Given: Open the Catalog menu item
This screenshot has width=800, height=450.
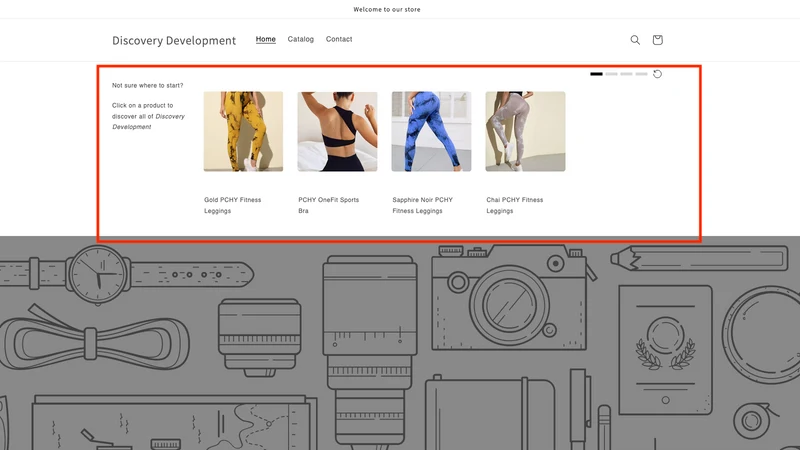Looking at the screenshot, I should coord(301,39).
